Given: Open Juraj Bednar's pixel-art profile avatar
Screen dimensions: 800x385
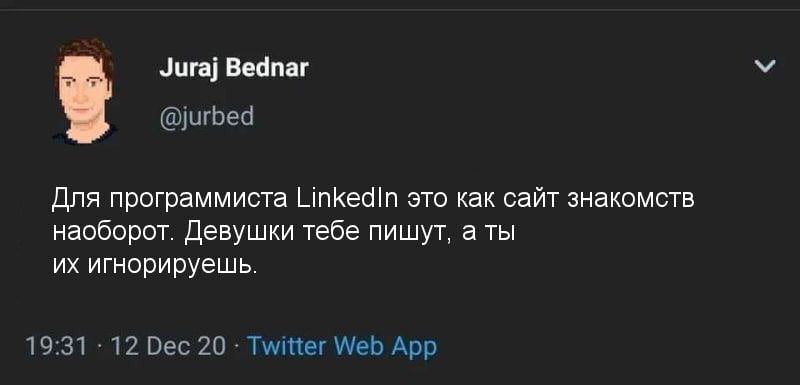Looking at the screenshot, I should pos(85,91).
